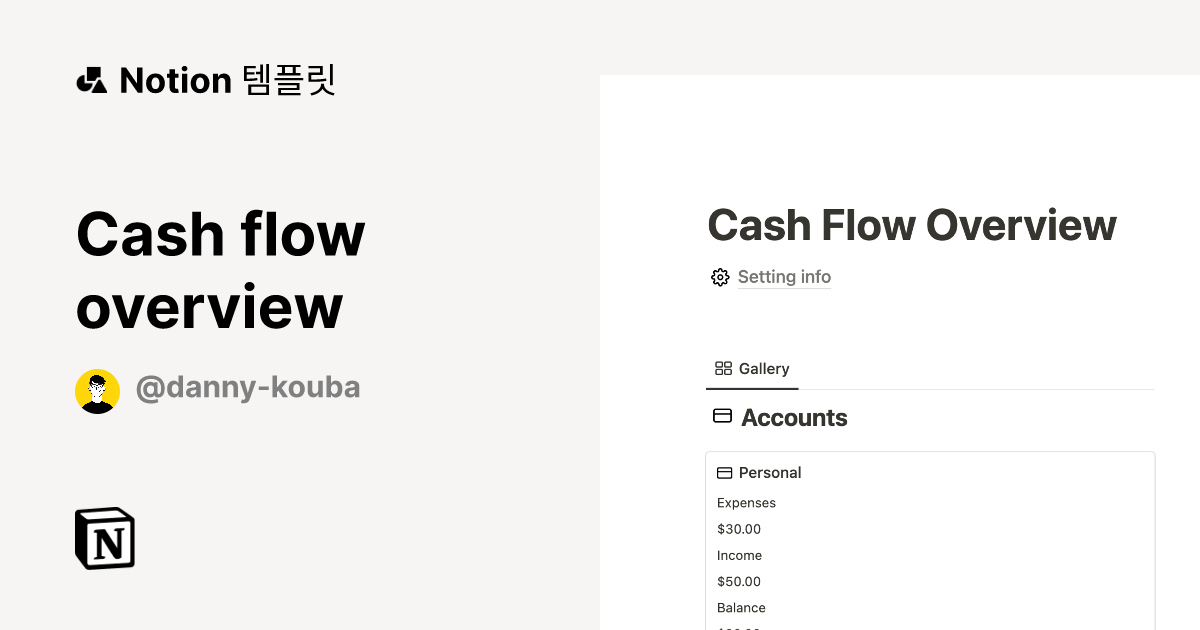Screen dimensions: 1200x630
Task: Click the shapes icon before 템플릿 wordmark
Action: (91, 80)
